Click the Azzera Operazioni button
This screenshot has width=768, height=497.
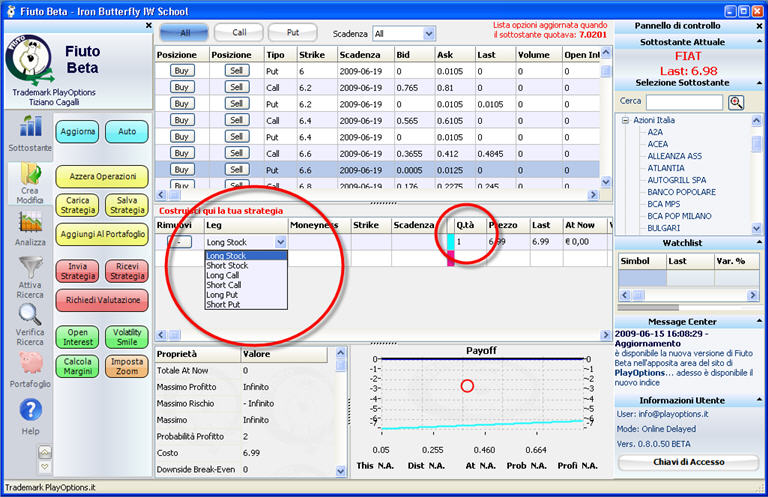[x=102, y=177]
